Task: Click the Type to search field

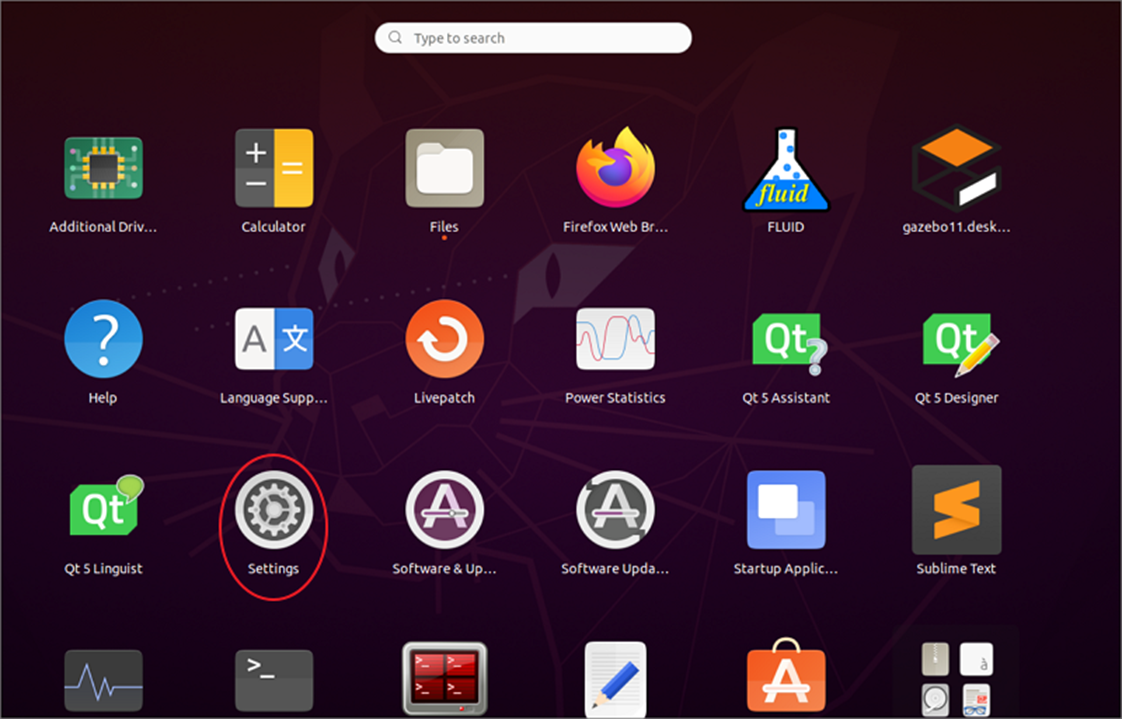Action: point(533,38)
